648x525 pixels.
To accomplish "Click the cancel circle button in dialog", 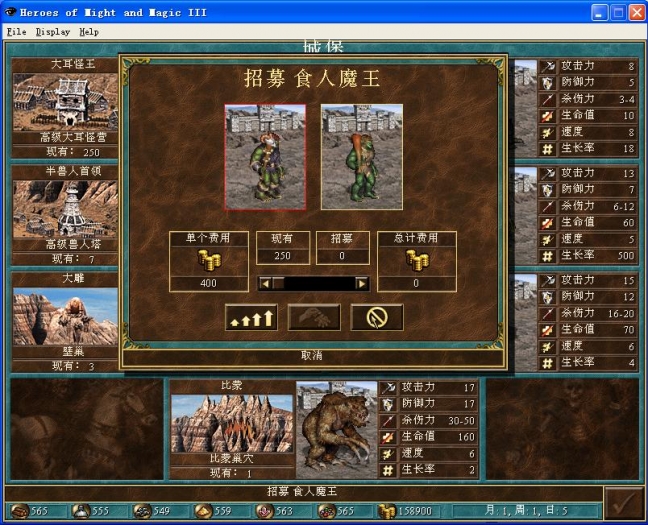I will coord(377,317).
